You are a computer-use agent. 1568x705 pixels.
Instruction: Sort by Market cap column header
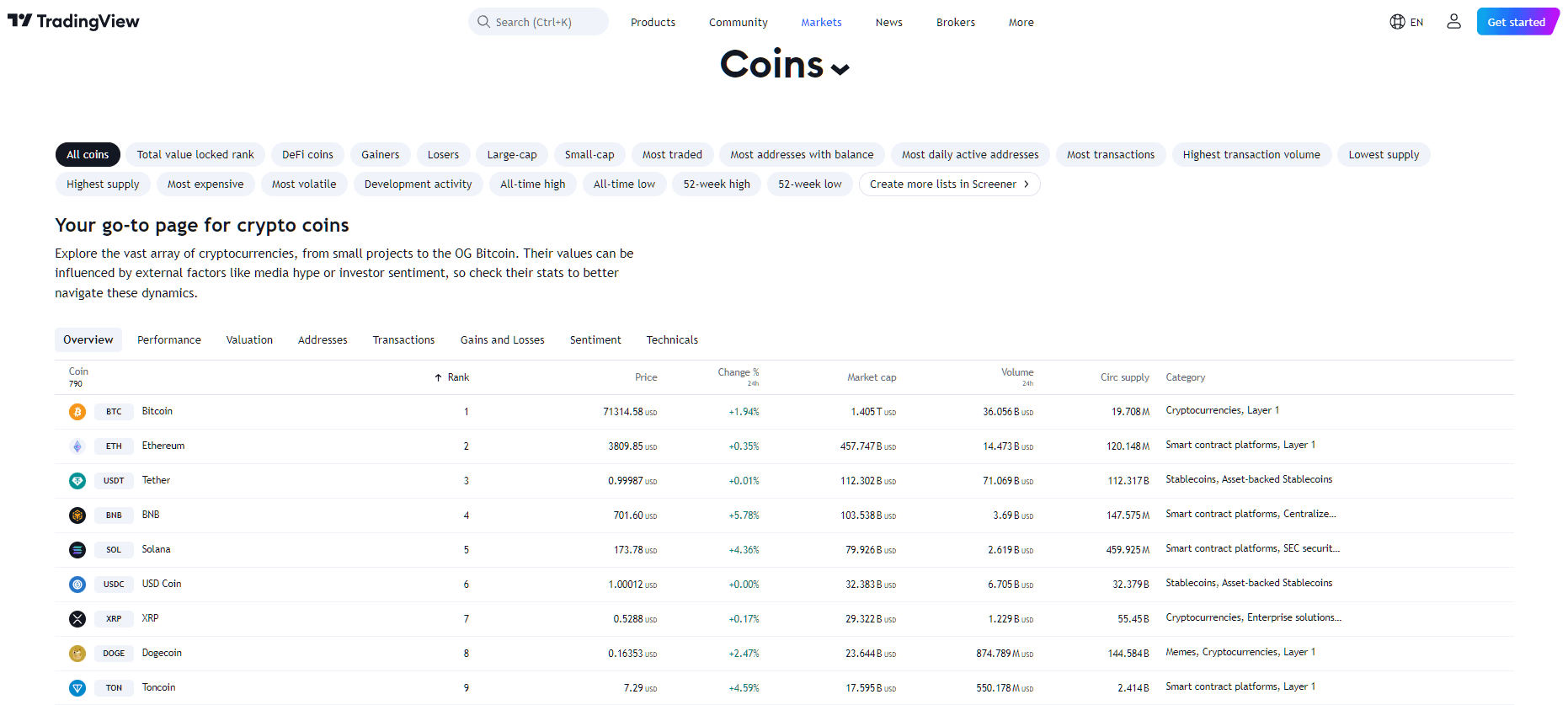coord(872,377)
